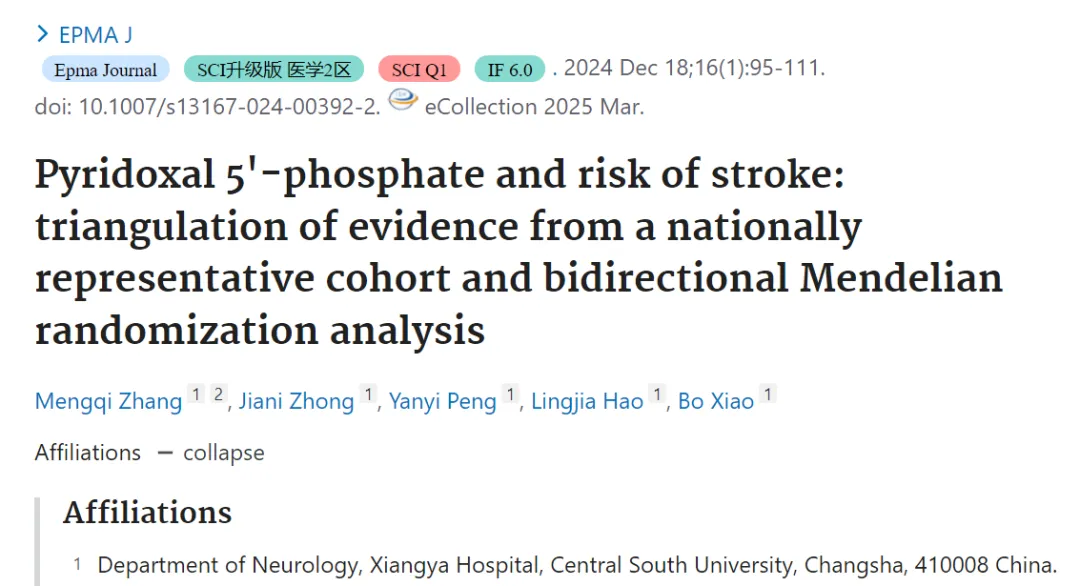
Task: Click affiliation superscript 1 after Bo Xiao
Action: click(768, 394)
